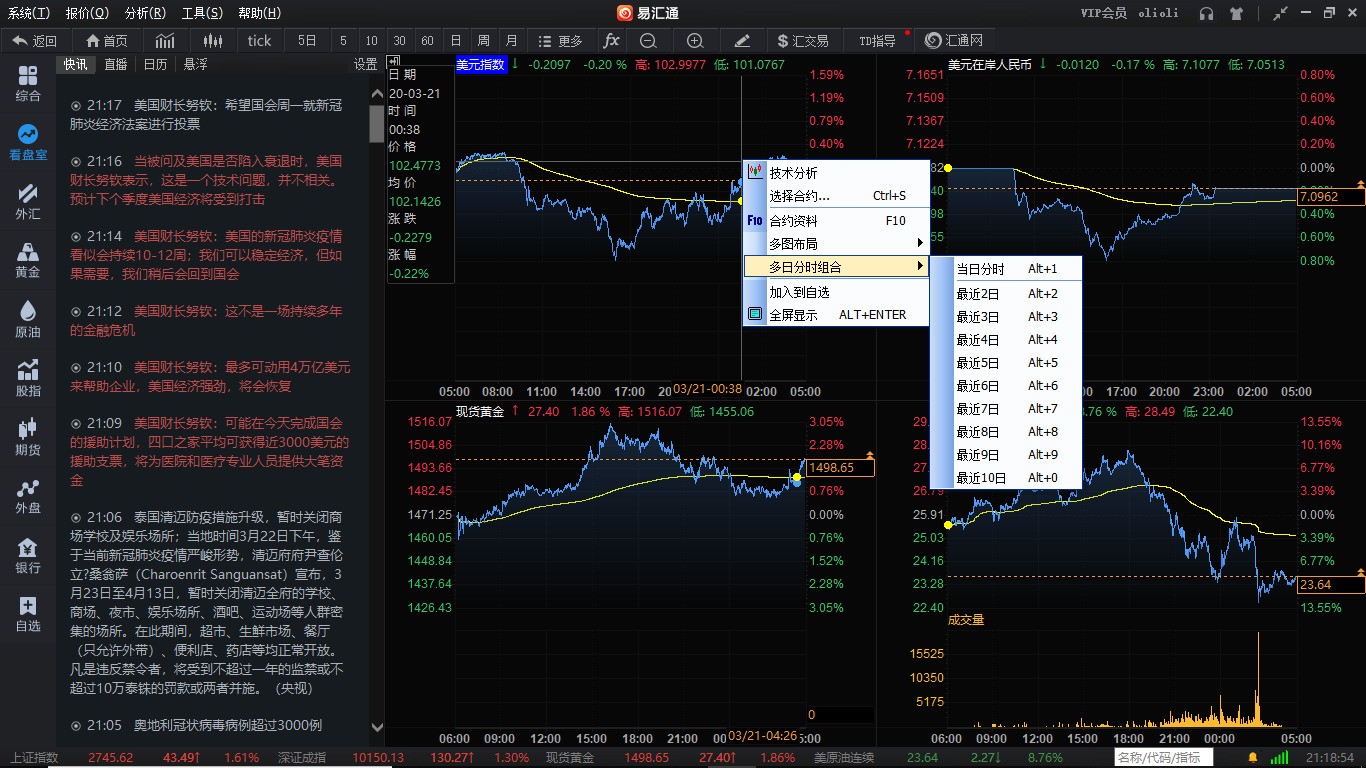The width and height of the screenshot is (1366, 768).
Task: Select the 5日 period button
Action: click(x=307, y=41)
